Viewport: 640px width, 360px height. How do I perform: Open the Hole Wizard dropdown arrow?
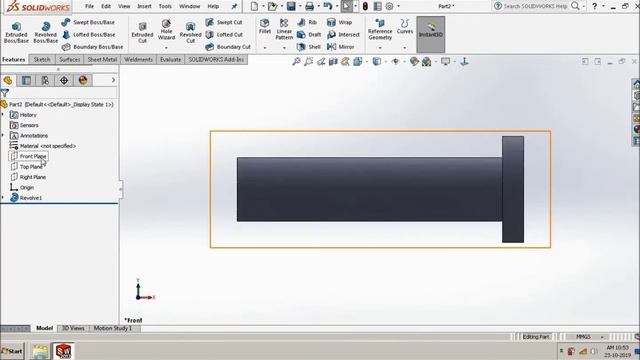click(x=166, y=48)
